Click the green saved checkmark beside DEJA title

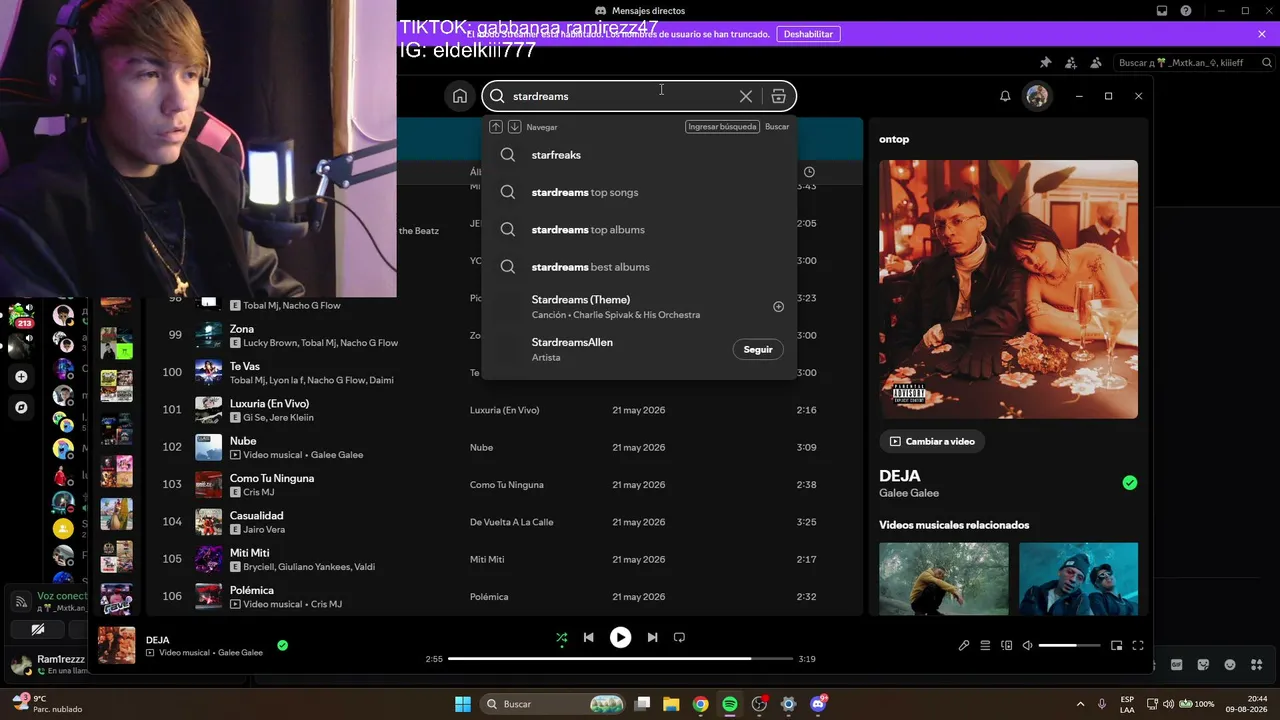click(1130, 483)
